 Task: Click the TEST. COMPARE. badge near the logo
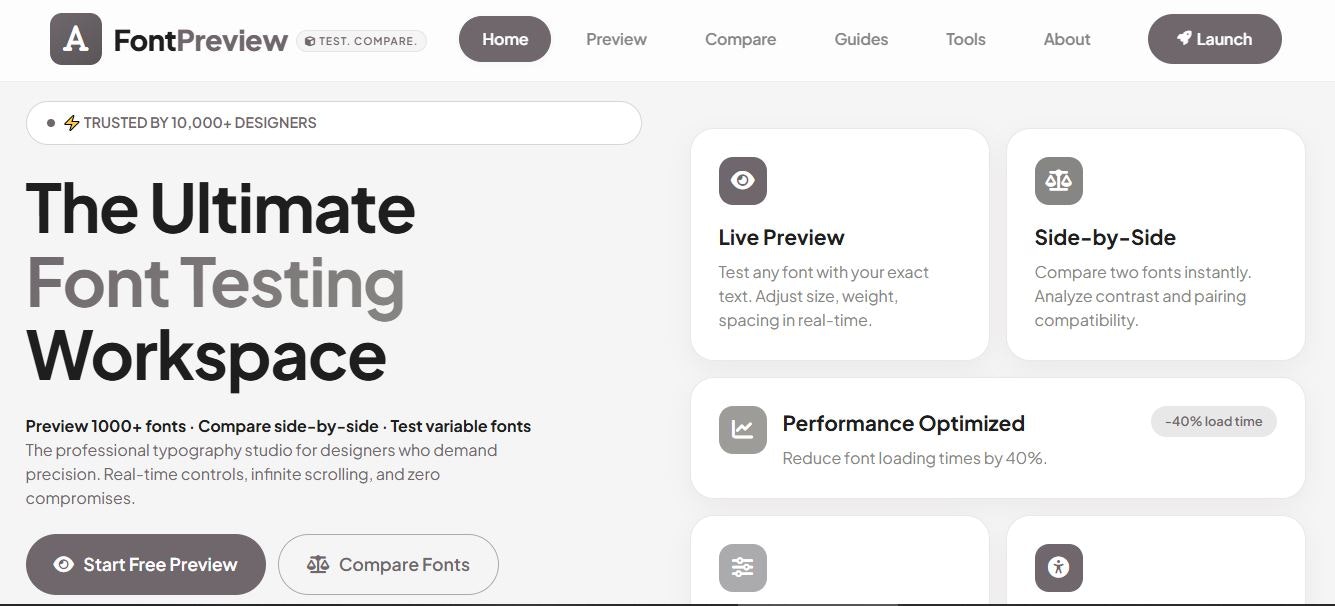[361, 41]
